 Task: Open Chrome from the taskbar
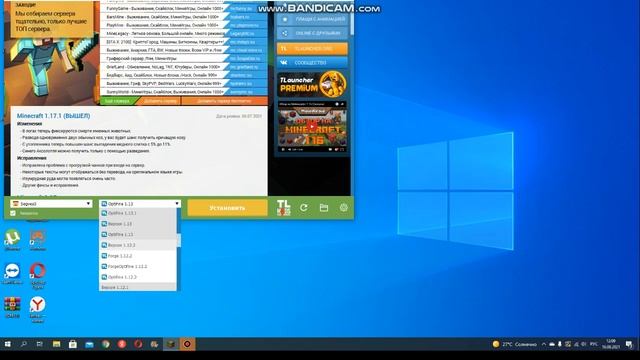pos(106,344)
